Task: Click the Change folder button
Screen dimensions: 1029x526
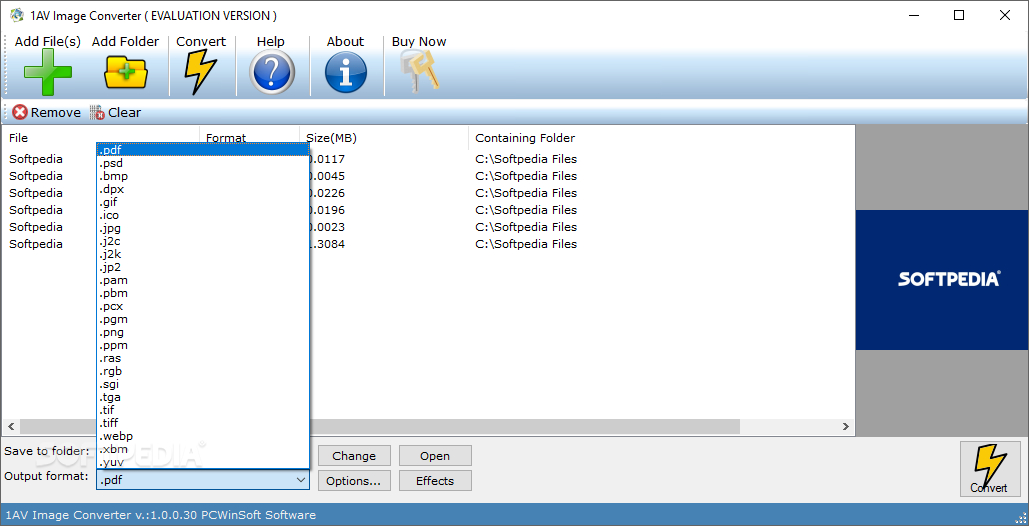Action: pyautogui.click(x=354, y=456)
